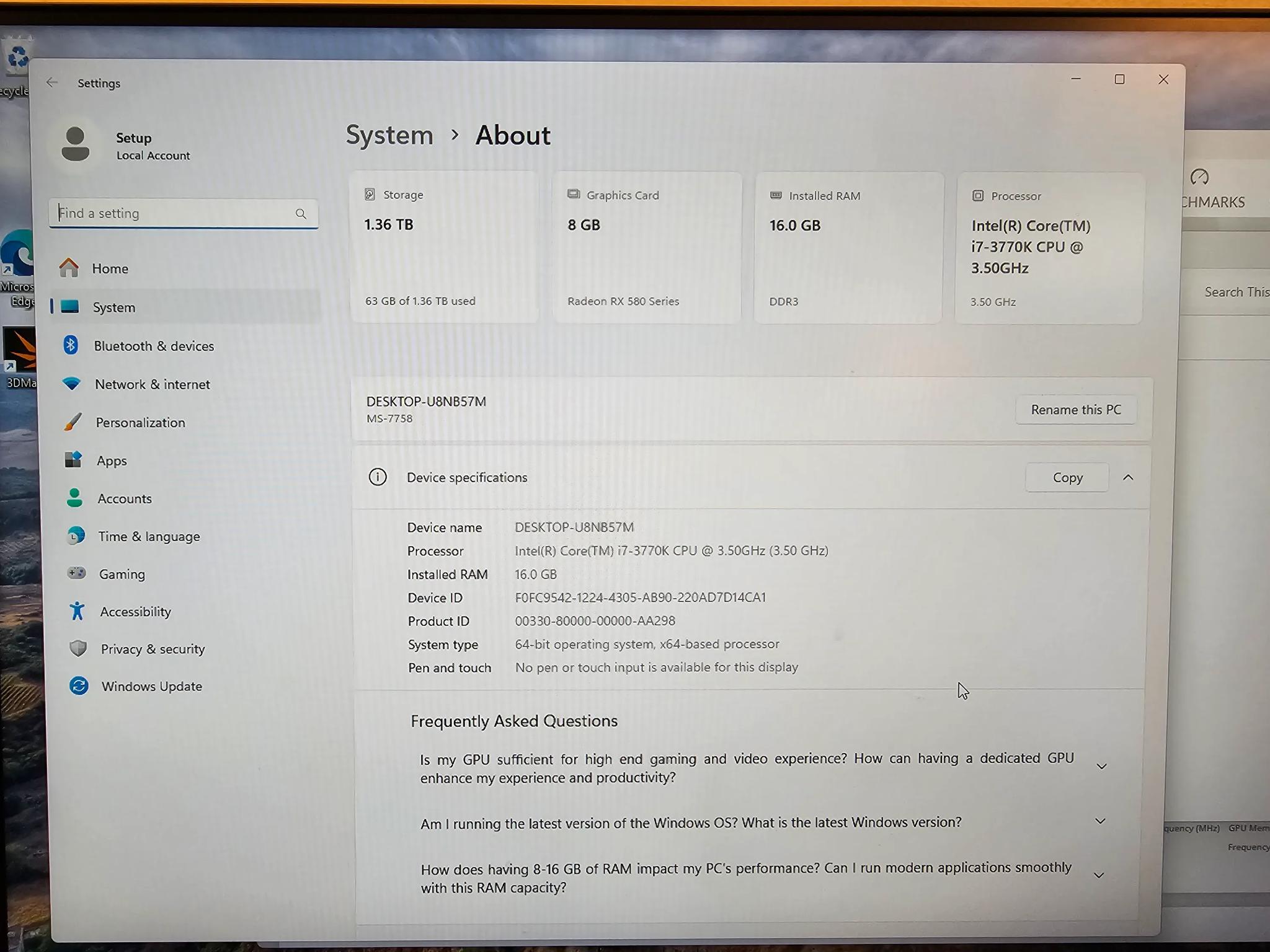Click the Personalization paintbrush icon
The image size is (1270, 952).
(73, 422)
